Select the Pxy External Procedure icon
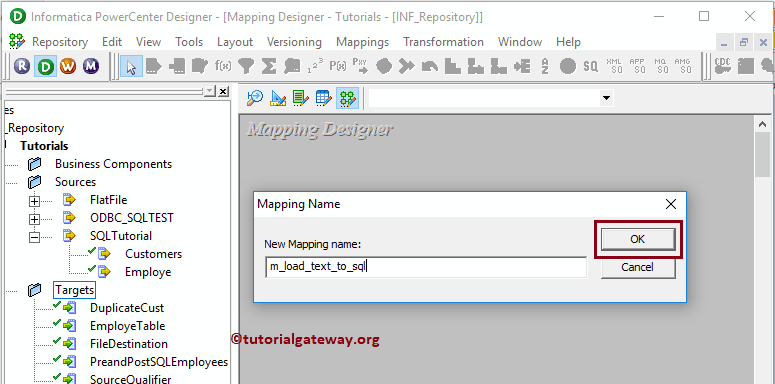 [x=360, y=66]
